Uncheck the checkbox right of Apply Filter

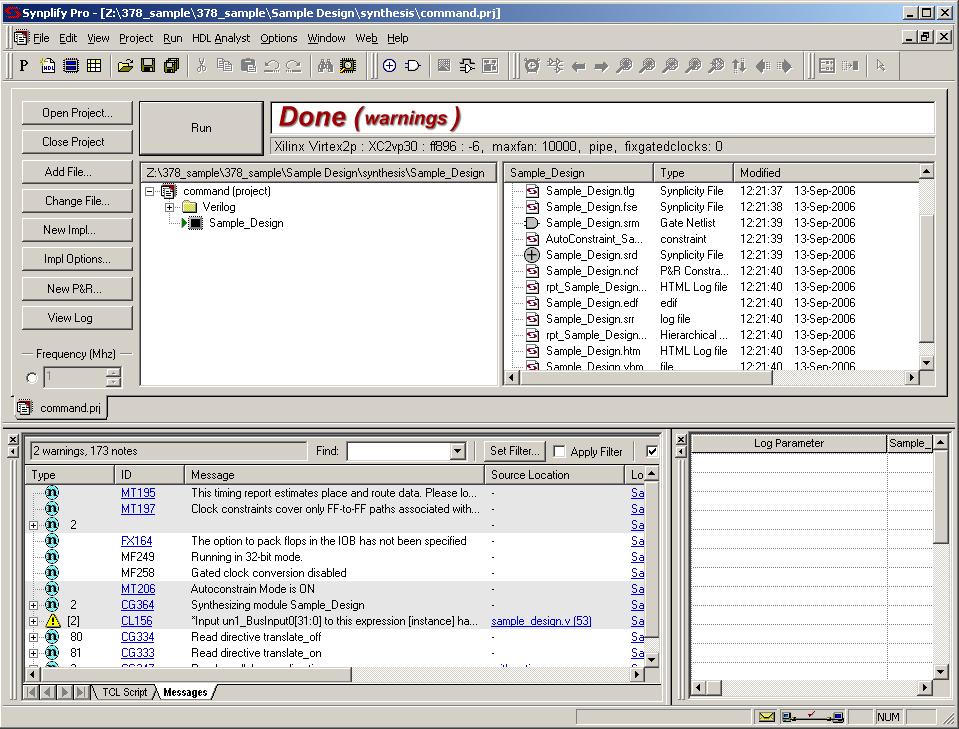pyautogui.click(x=652, y=451)
